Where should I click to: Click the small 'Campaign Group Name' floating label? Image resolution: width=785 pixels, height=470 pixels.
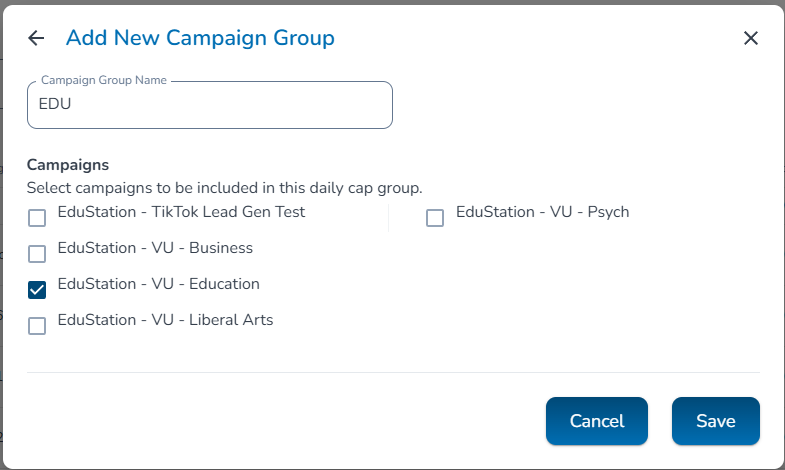104,80
